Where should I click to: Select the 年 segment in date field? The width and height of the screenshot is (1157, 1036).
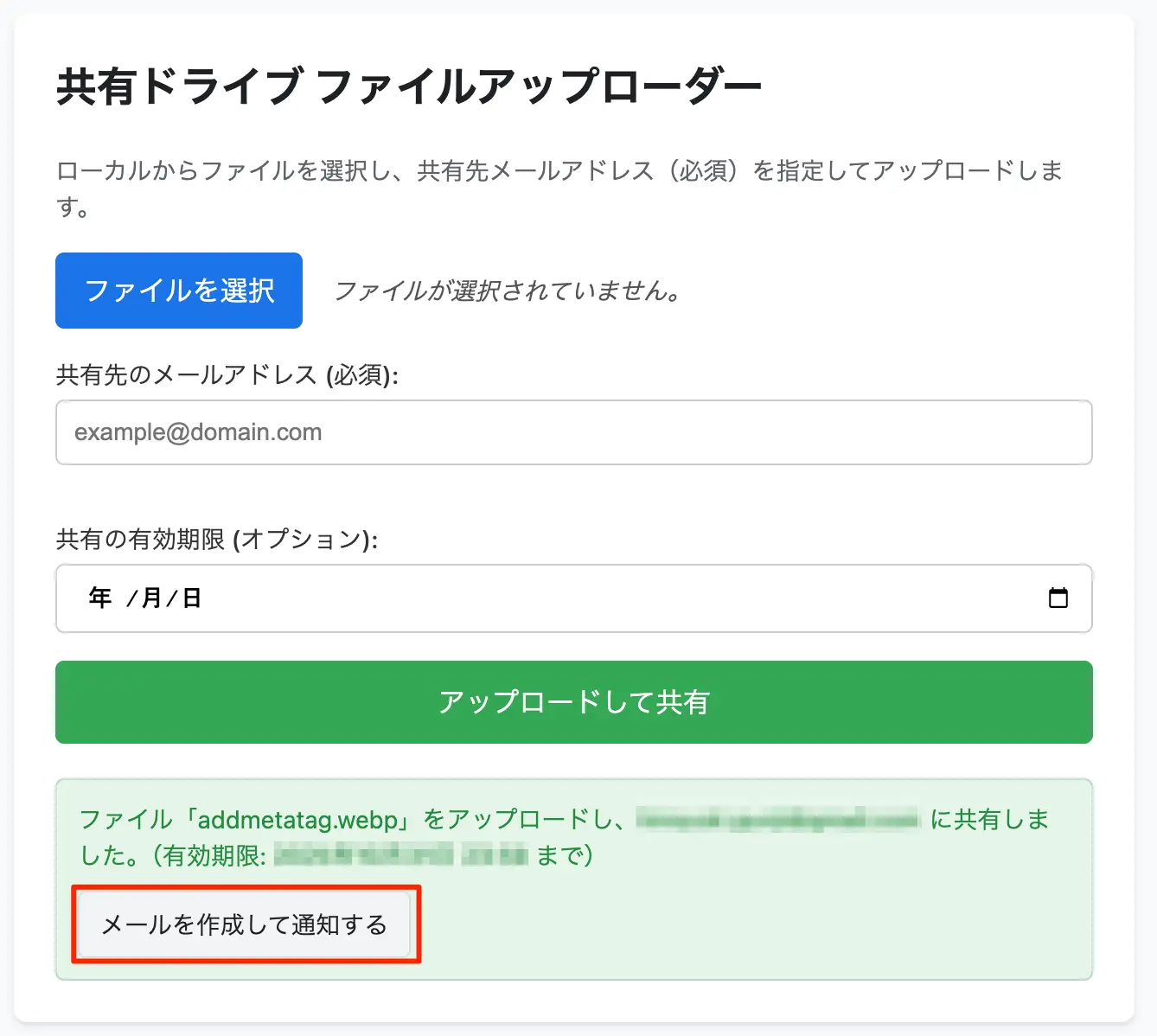coord(100,598)
